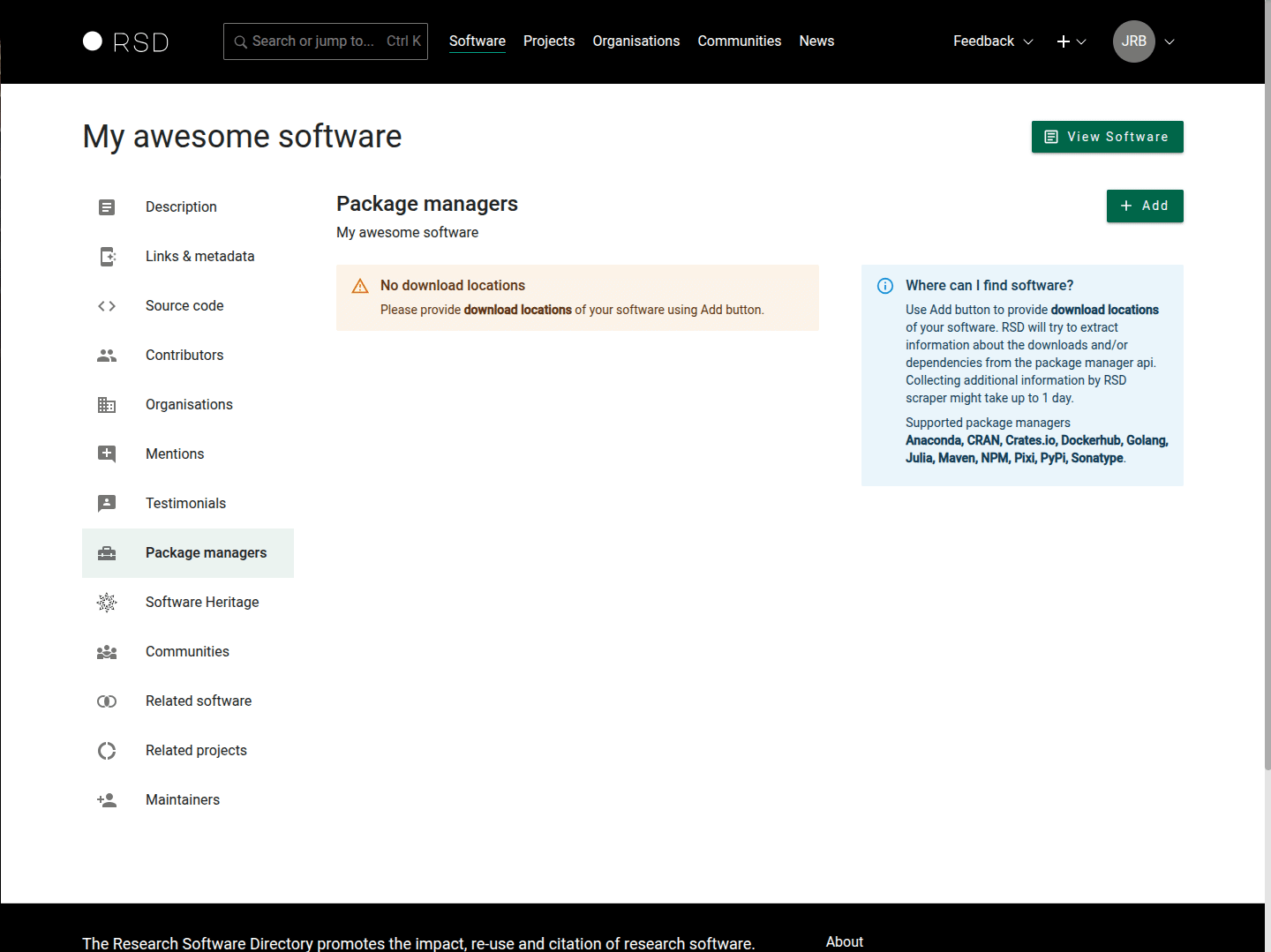Screen dimensions: 1271x952
Task: Click the Software Heritage icon
Action: pos(107,603)
